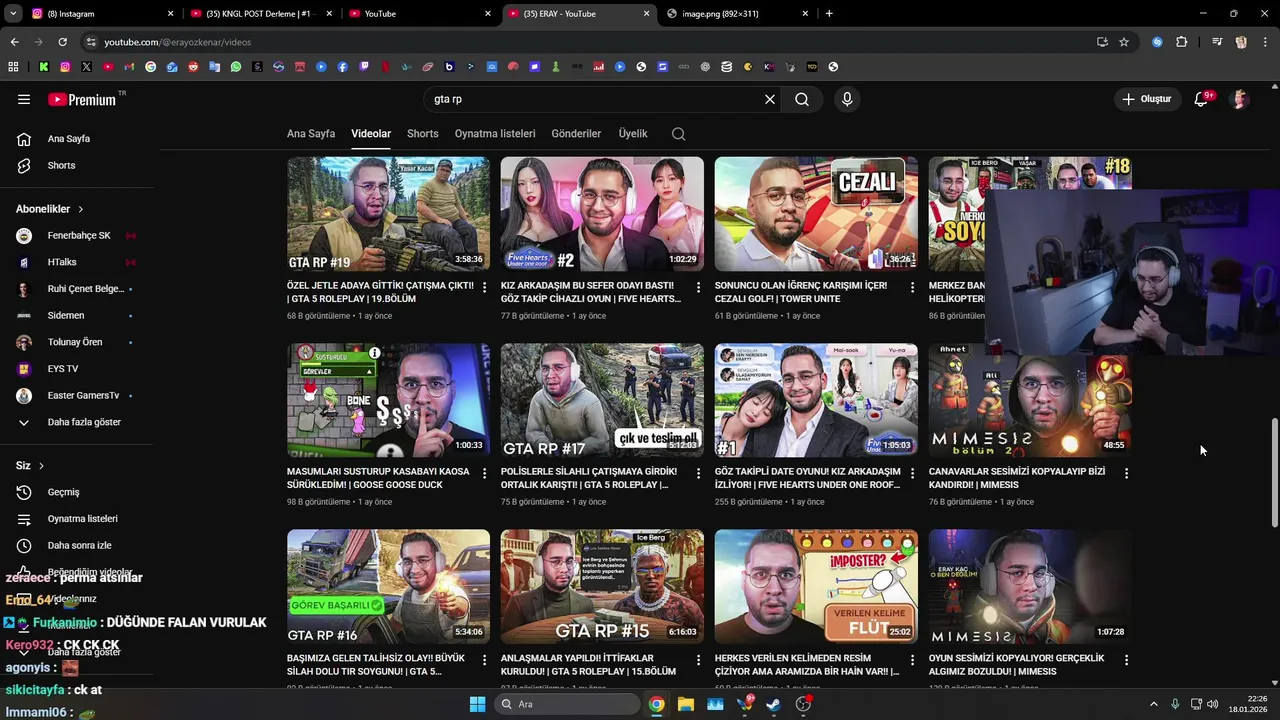
Task: Click MASUMLARI SUSTURUP KASABAYI video title
Action: 378,478
